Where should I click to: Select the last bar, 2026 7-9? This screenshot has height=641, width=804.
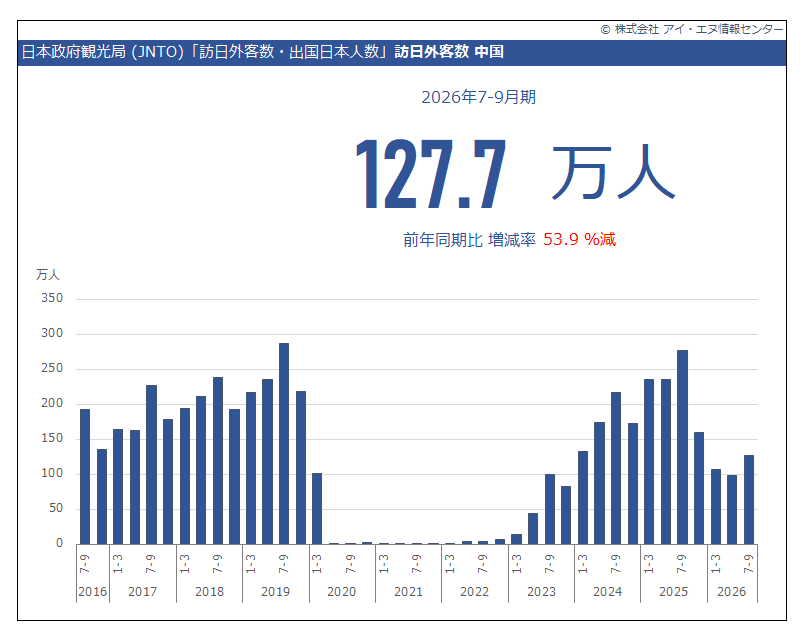click(x=749, y=499)
